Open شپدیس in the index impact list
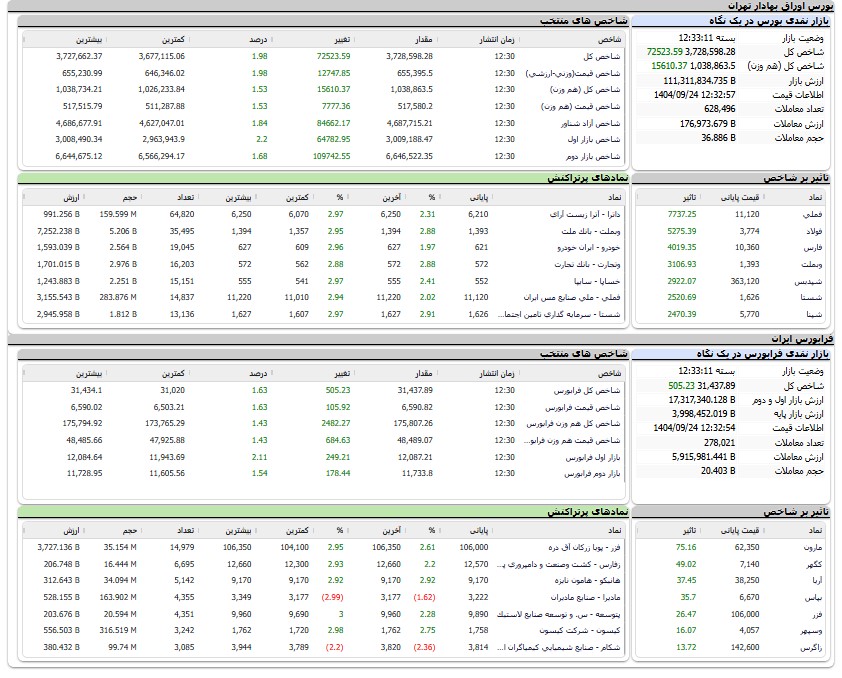 (x=813, y=281)
